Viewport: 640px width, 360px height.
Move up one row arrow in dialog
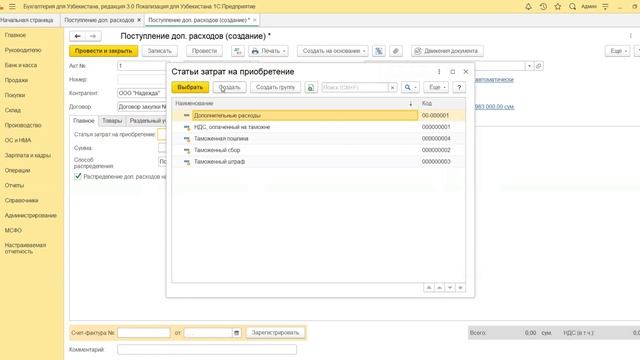pos(439,288)
